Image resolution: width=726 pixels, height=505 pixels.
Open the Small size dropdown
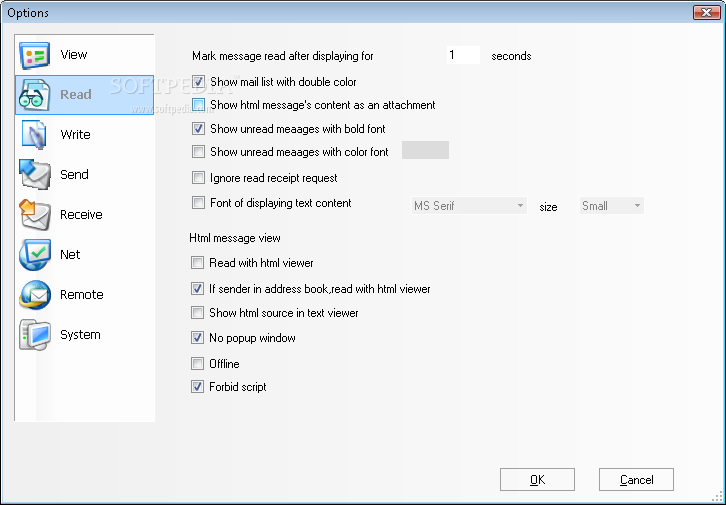612,206
